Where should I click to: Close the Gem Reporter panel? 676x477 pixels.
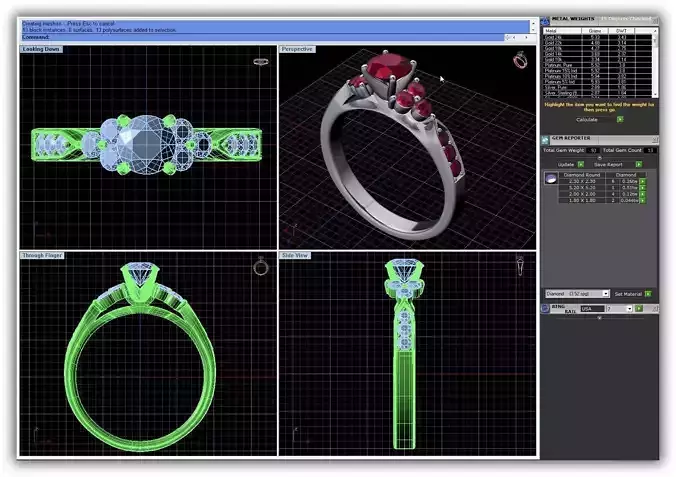coord(654,140)
